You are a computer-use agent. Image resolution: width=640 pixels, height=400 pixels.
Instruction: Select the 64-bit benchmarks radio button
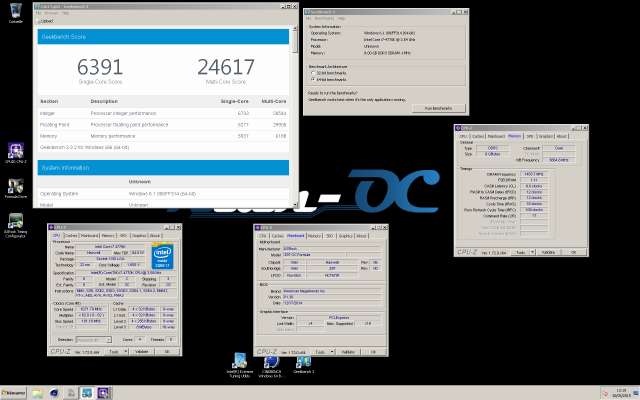pyautogui.click(x=313, y=79)
